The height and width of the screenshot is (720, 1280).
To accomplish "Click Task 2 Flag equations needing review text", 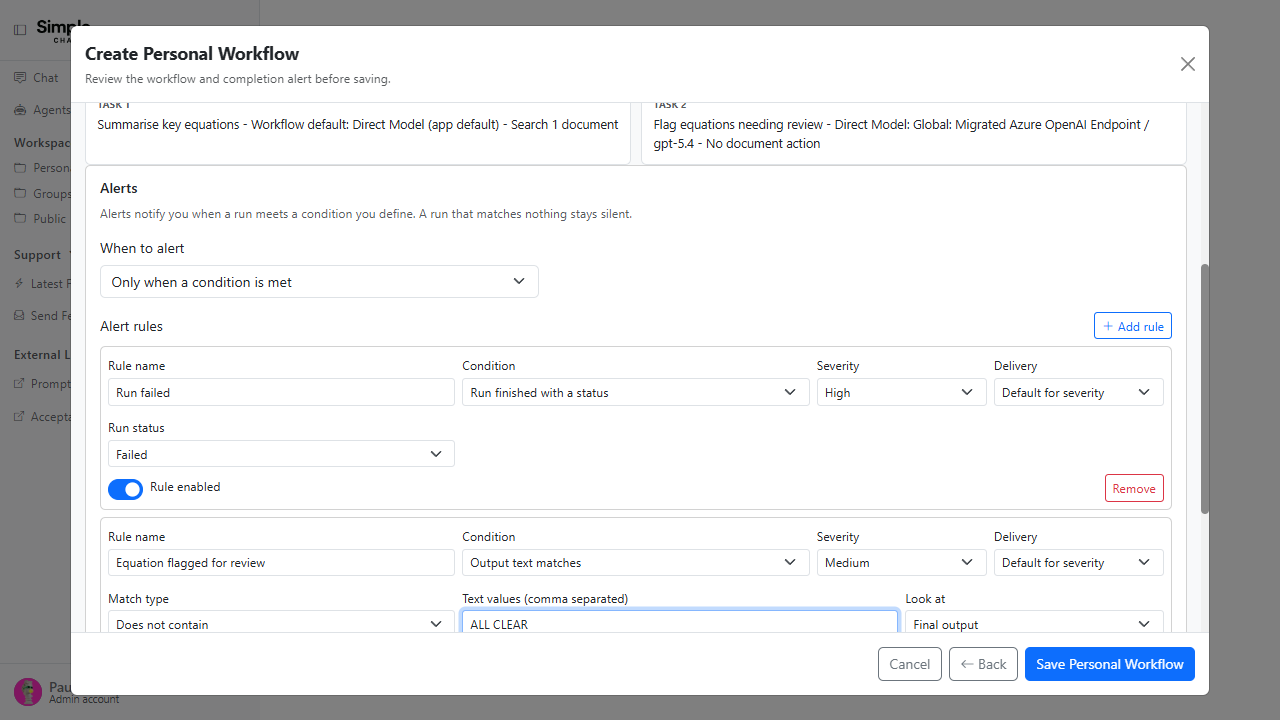I will (x=901, y=134).
